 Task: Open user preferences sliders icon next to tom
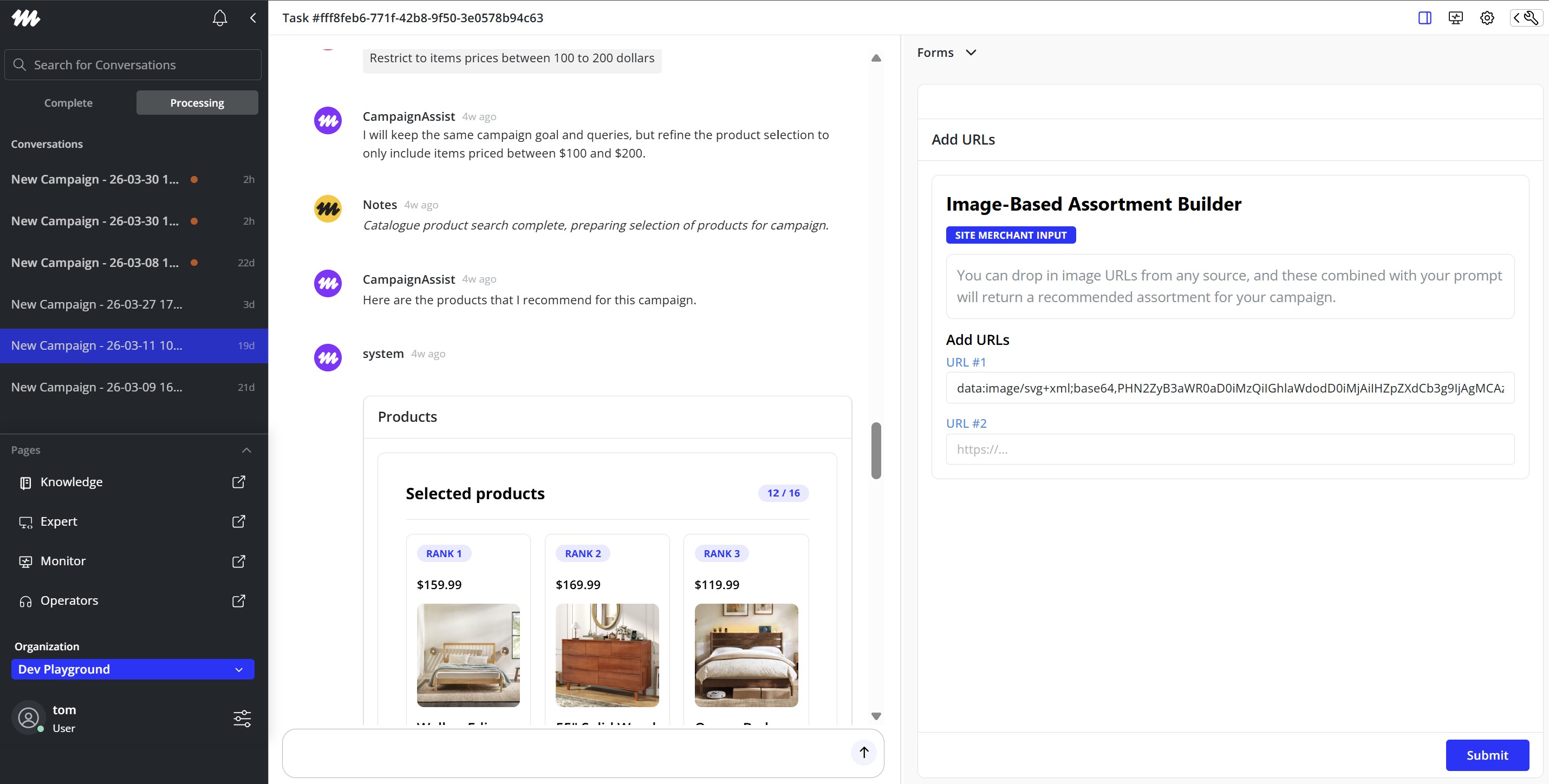pos(242,718)
